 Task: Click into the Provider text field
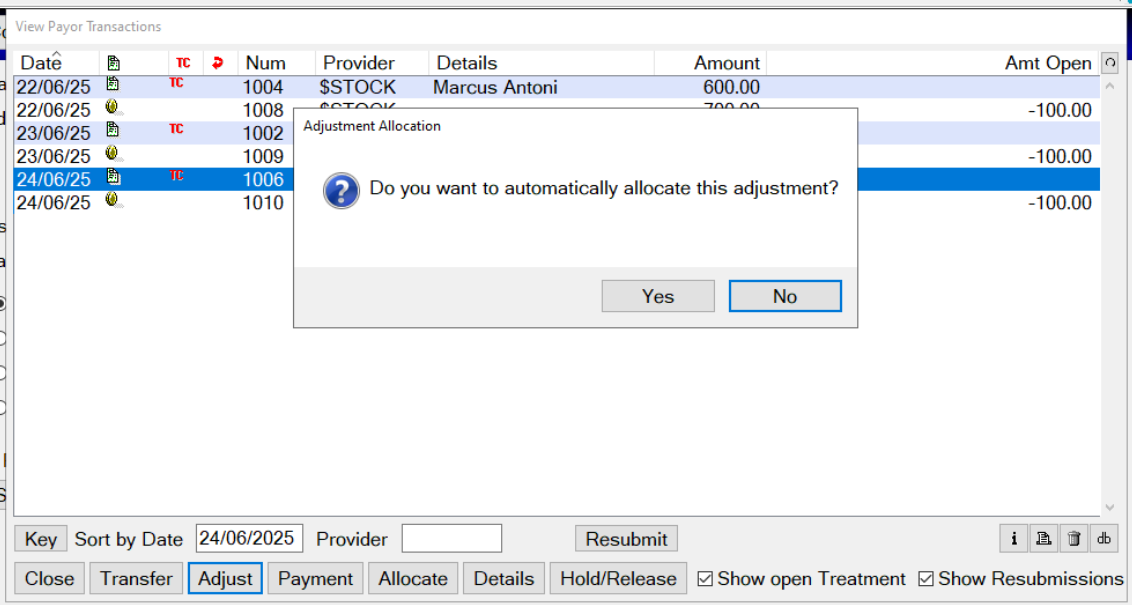pyautogui.click(x=452, y=539)
